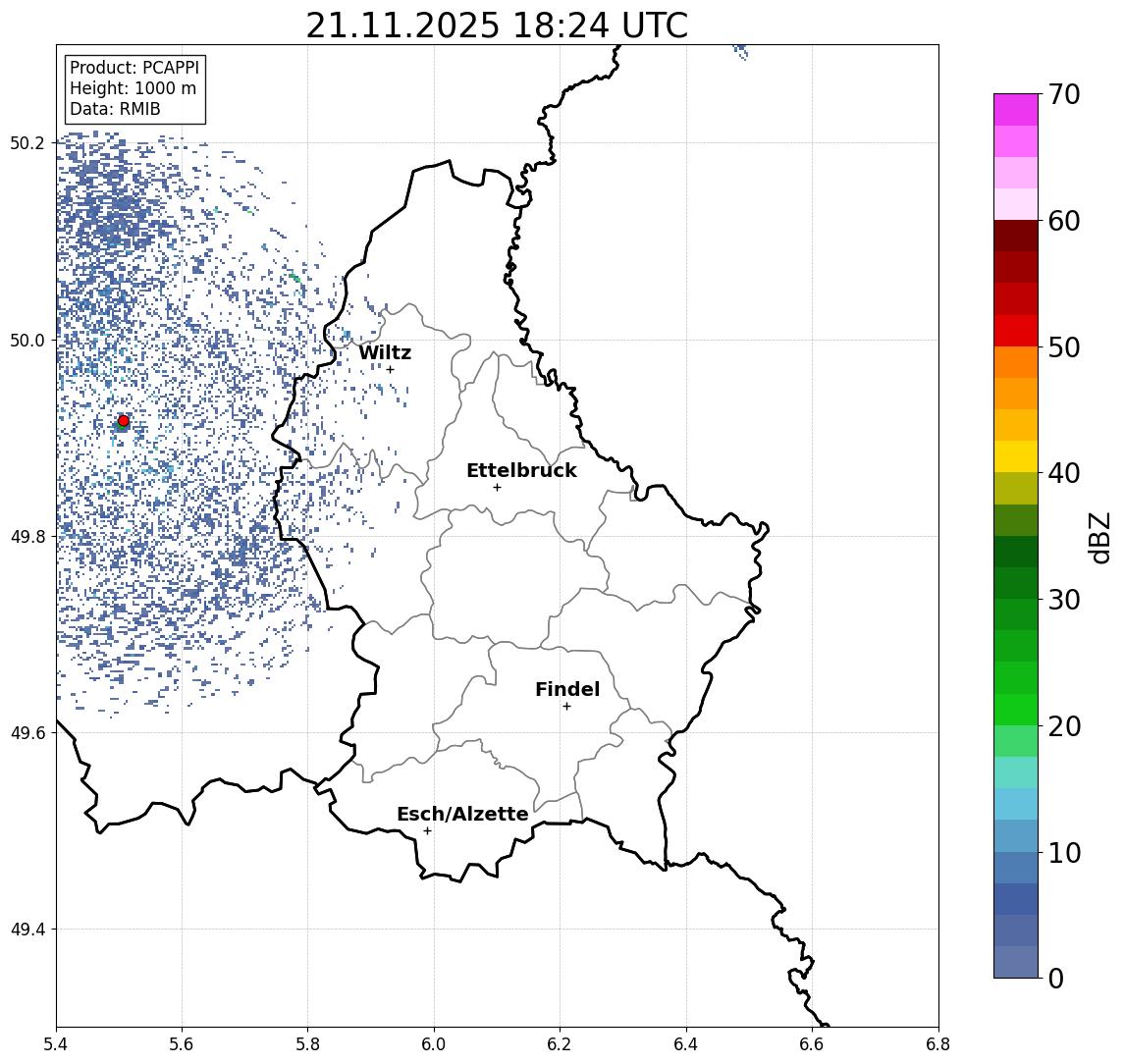Click the magenta top colorbar segment

click(1016, 110)
